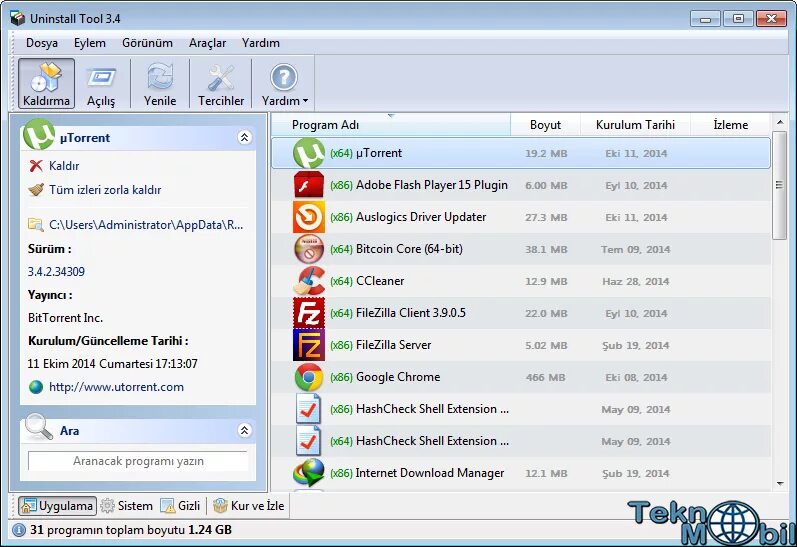Collapse the Ara search panel
The image size is (797, 547).
tap(244, 431)
